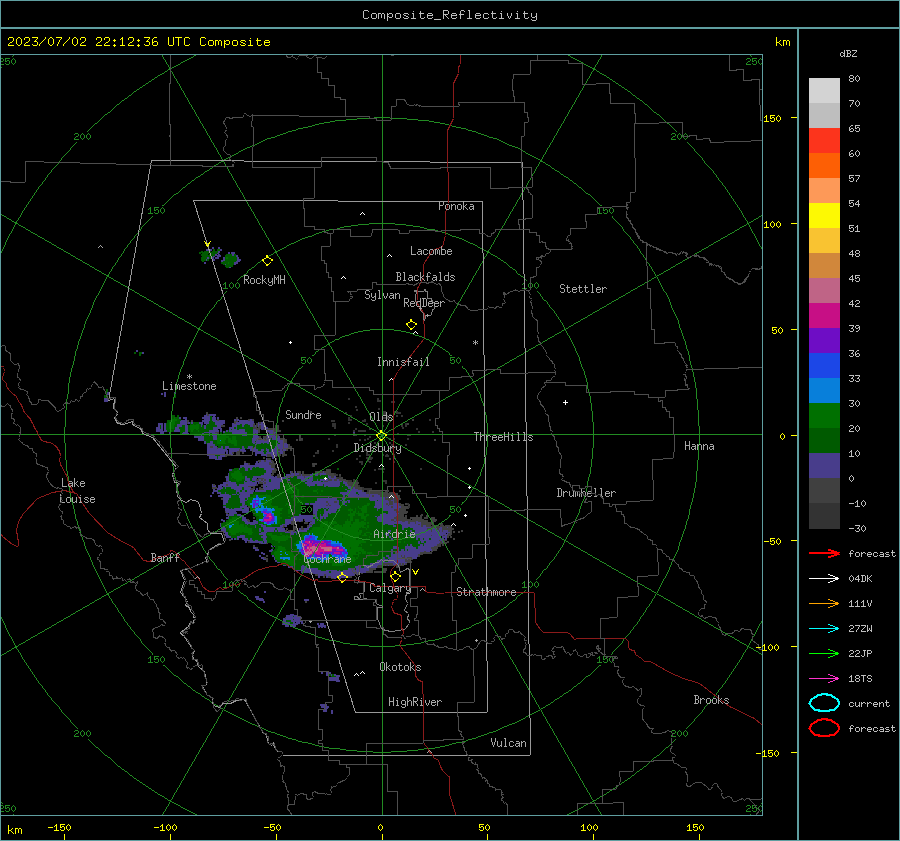The height and width of the screenshot is (841, 900).
Task: Pick the bright yellow 54–51 dBZ swatch
Action: pyautogui.click(x=824, y=216)
